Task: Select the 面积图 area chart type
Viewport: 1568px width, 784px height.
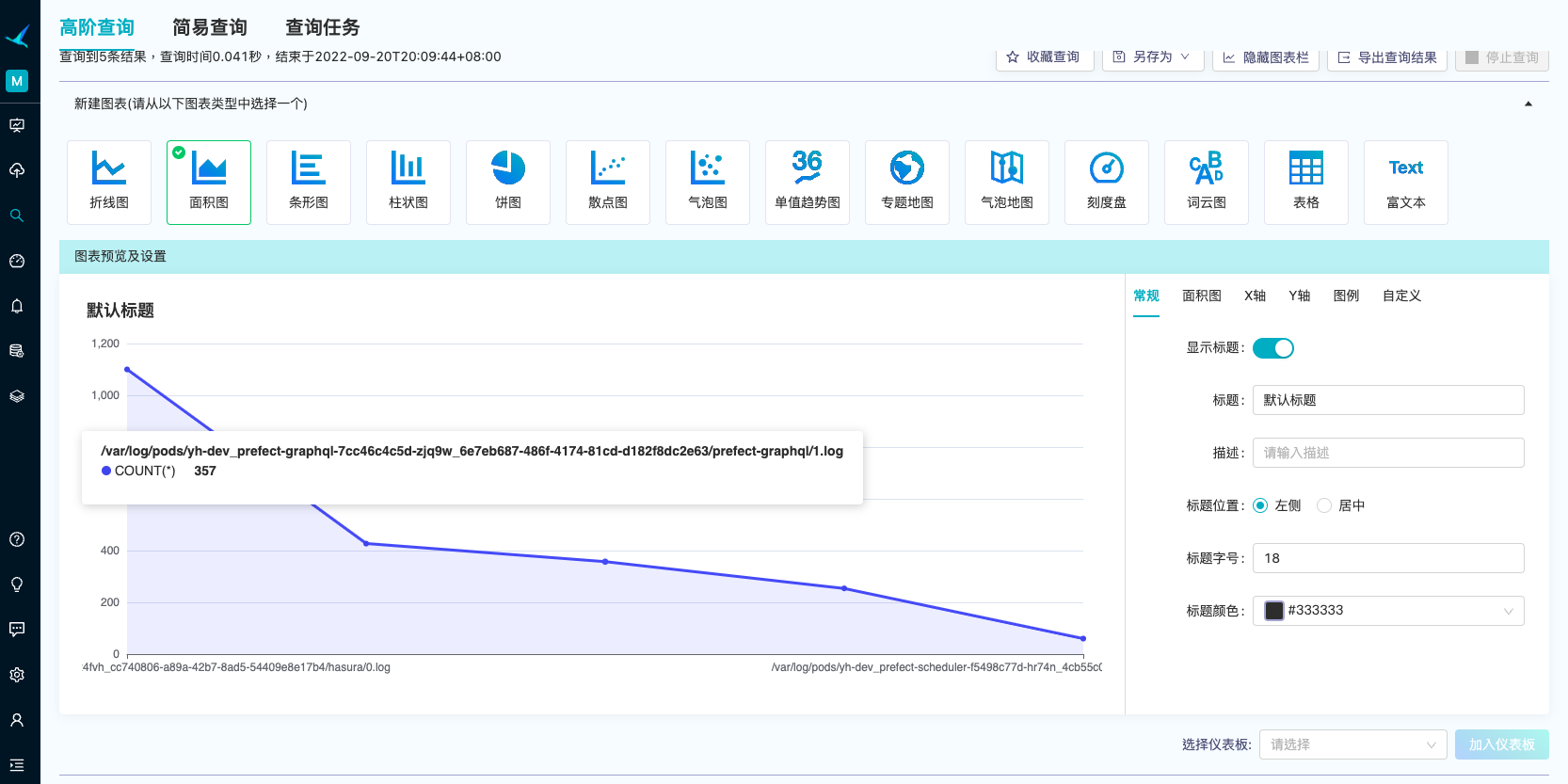Action: click(x=209, y=183)
